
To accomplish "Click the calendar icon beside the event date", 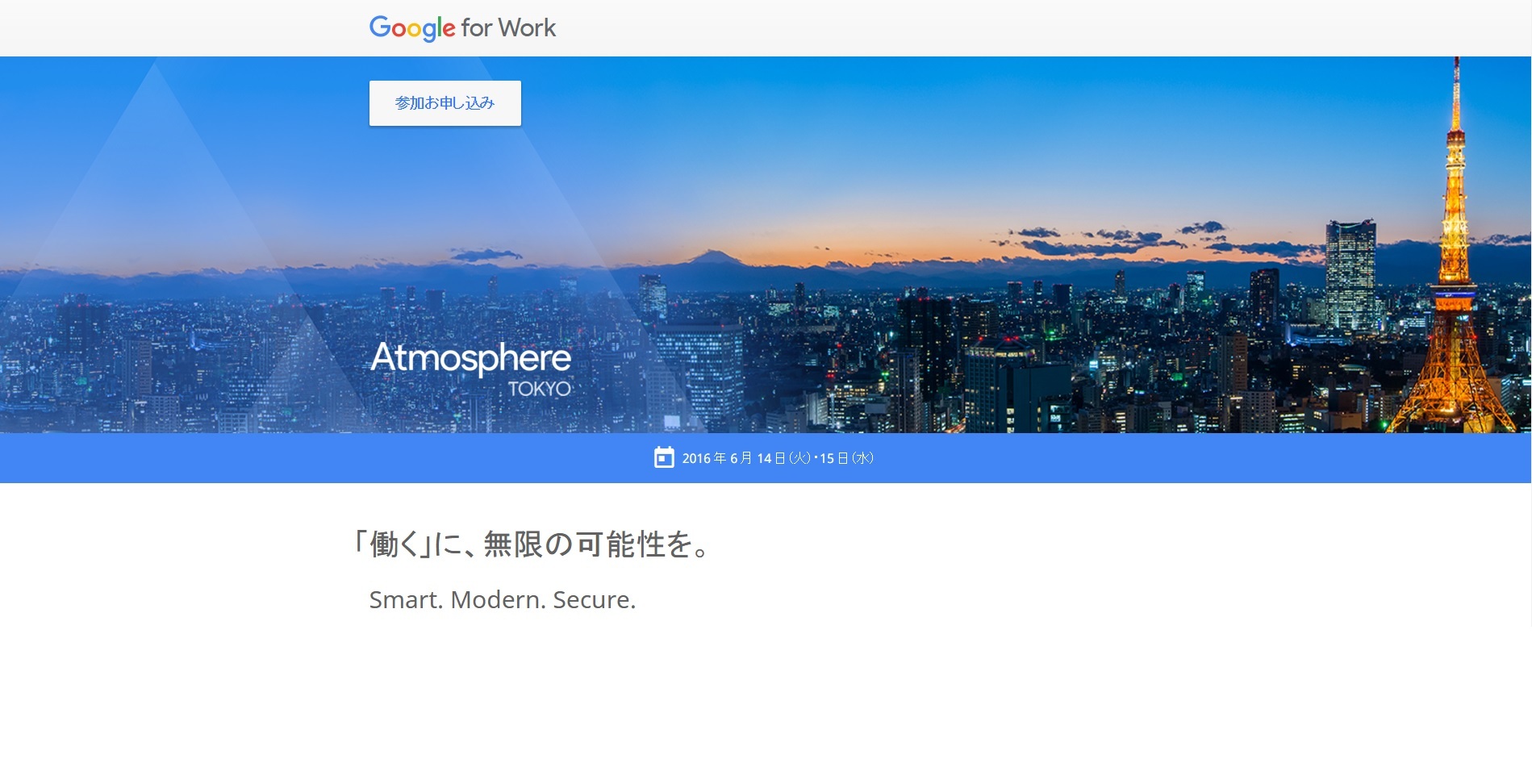I will (x=664, y=457).
